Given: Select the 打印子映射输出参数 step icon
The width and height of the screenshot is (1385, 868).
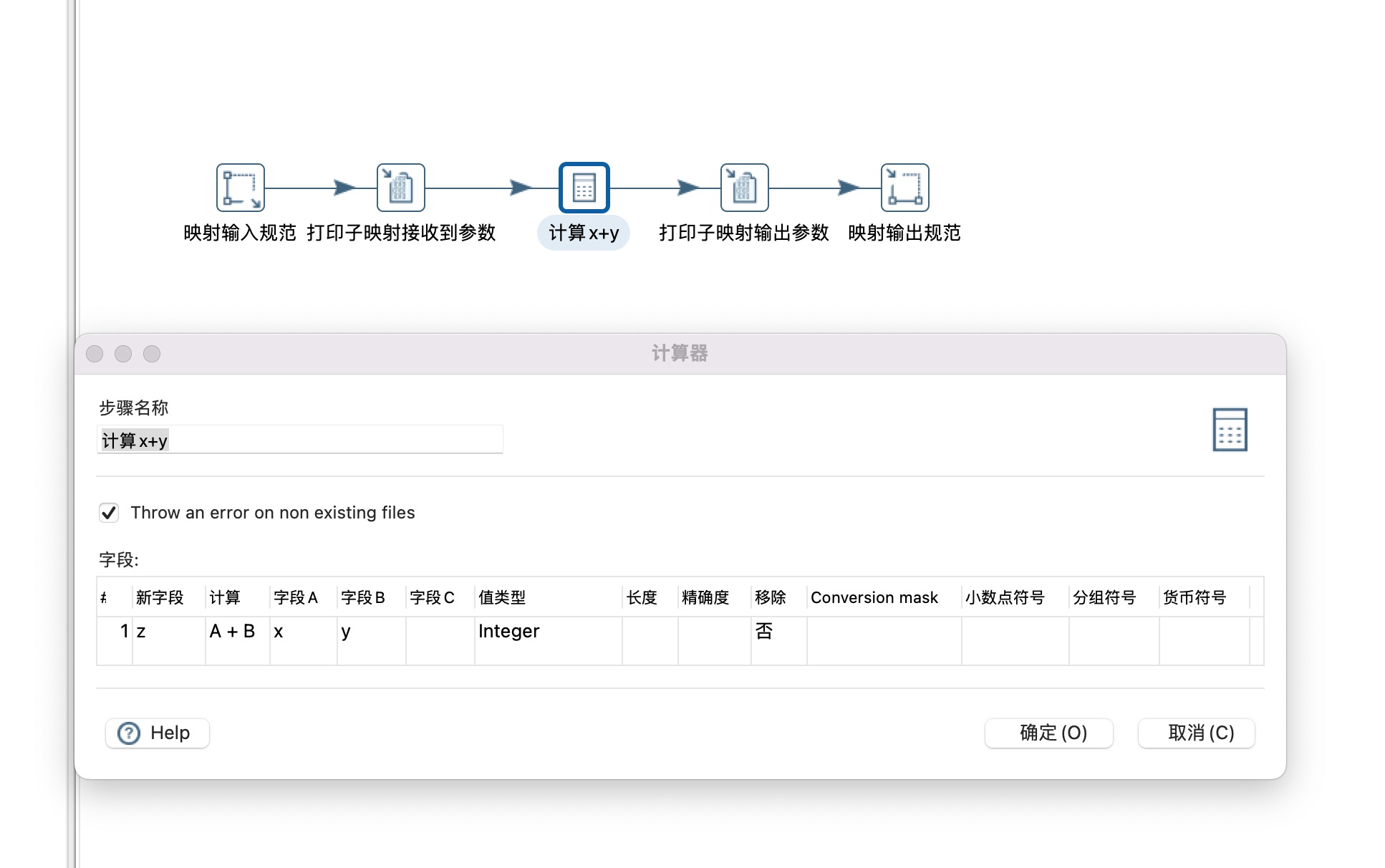Looking at the screenshot, I should tap(744, 188).
